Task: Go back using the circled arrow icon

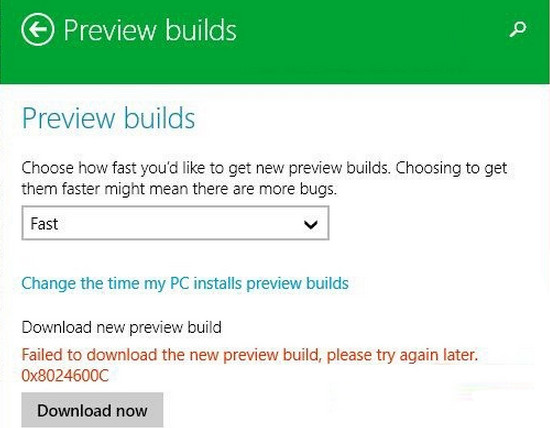Action: (38, 29)
